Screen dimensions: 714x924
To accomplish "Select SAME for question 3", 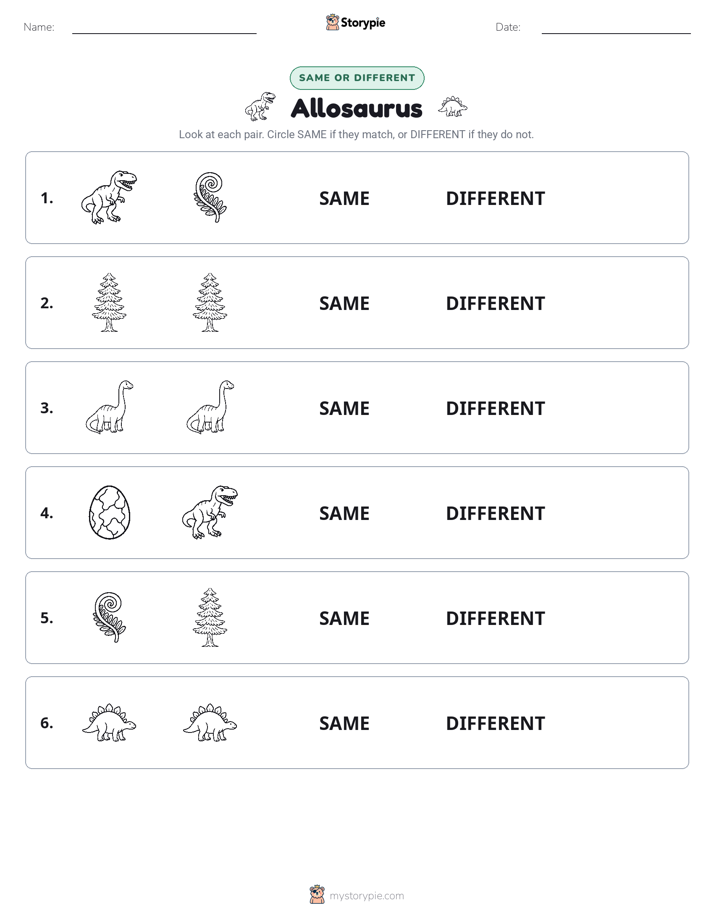I will 345,408.
